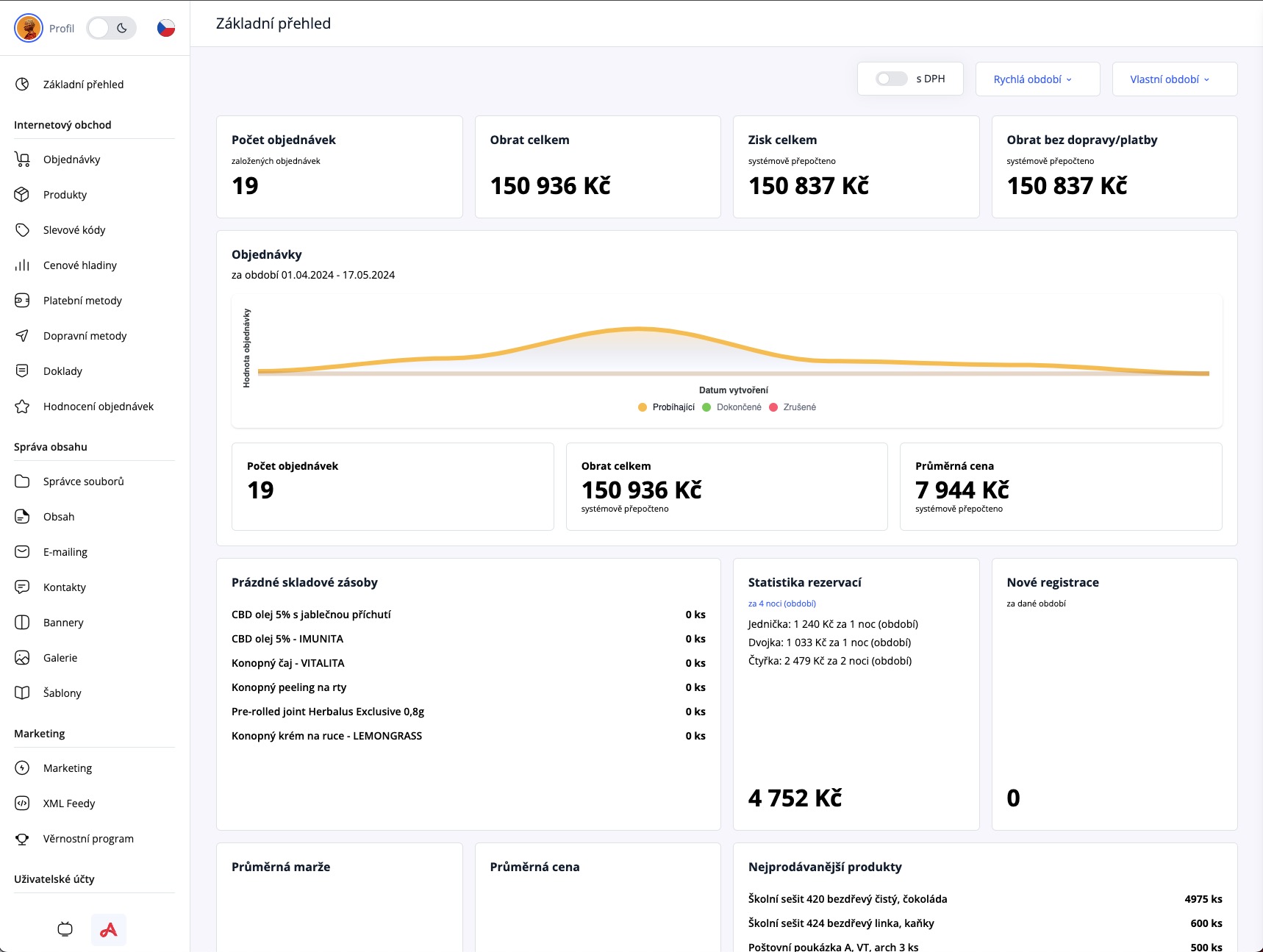
Task: Enable the s DPH toggle
Action: [891, 79]
